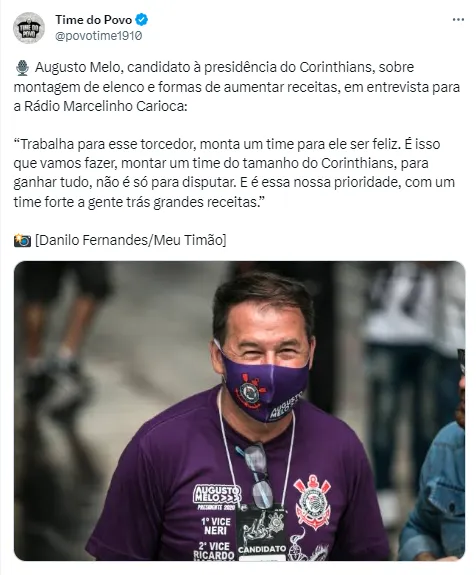The height and width of the screenshot is (575, 476).
Task: Click the Augusto Melo logo on the shirt
Action: click(x=217, y=495)
